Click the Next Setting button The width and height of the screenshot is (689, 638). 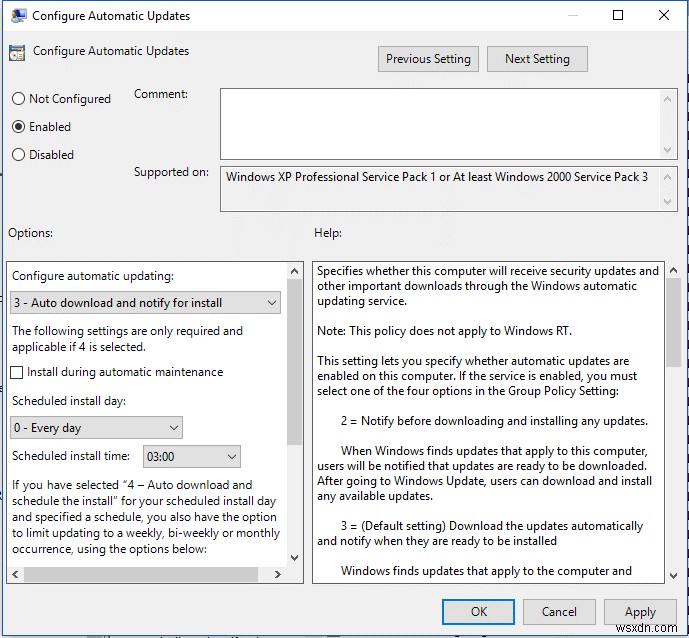pyautogui.click(x=537, y=59)
